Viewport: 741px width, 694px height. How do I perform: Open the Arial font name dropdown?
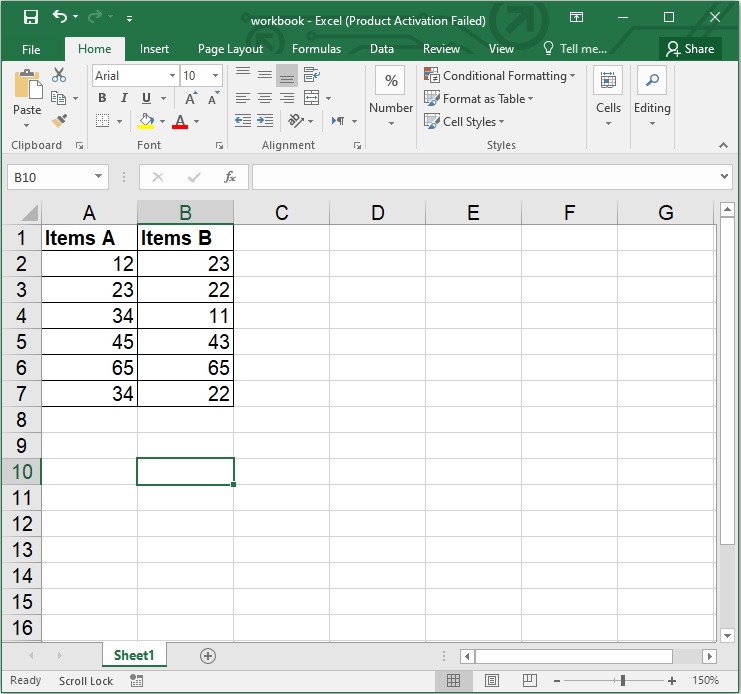click(x=173, y=75)
